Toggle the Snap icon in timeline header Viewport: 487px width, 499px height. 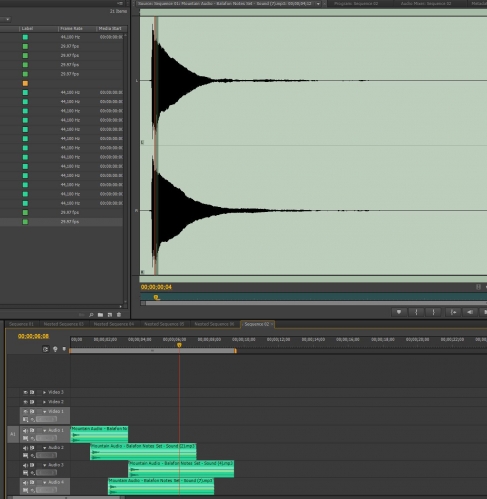46,349
